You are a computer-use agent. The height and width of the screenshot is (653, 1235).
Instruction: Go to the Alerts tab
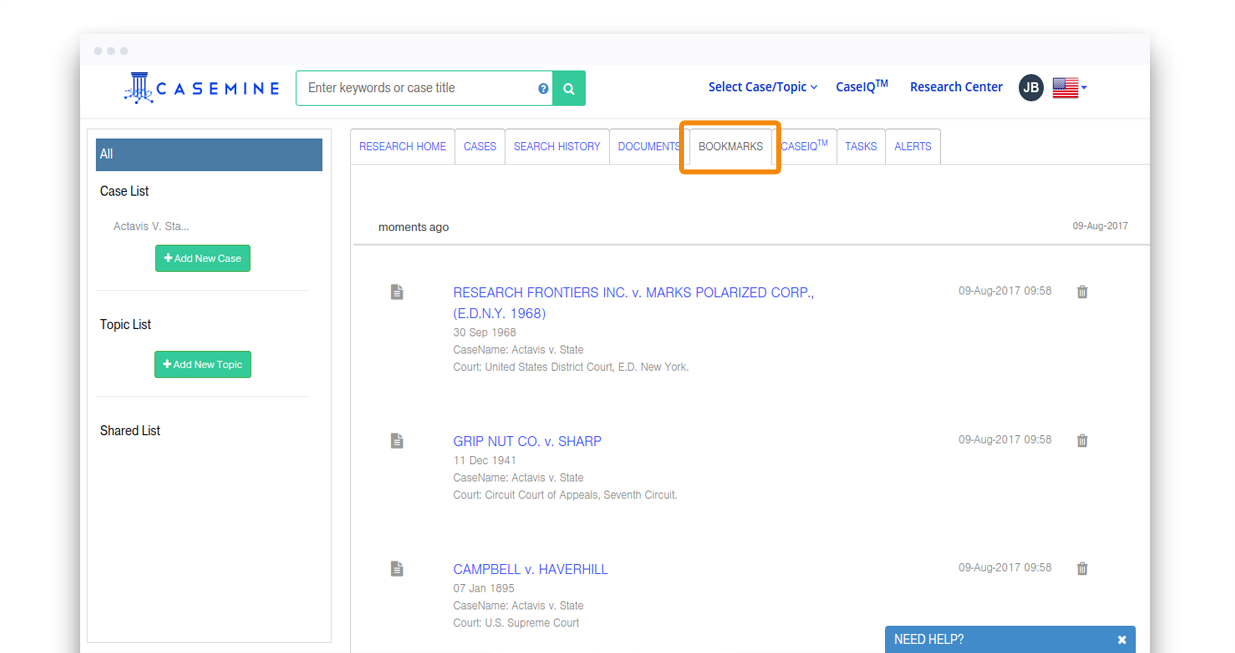(912, 146)
